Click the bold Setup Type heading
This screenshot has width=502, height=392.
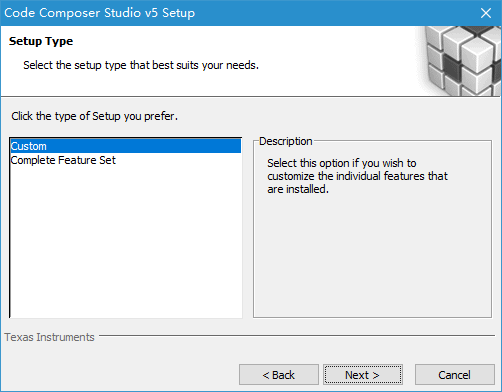pyautogui.click(x=41, y=41)
